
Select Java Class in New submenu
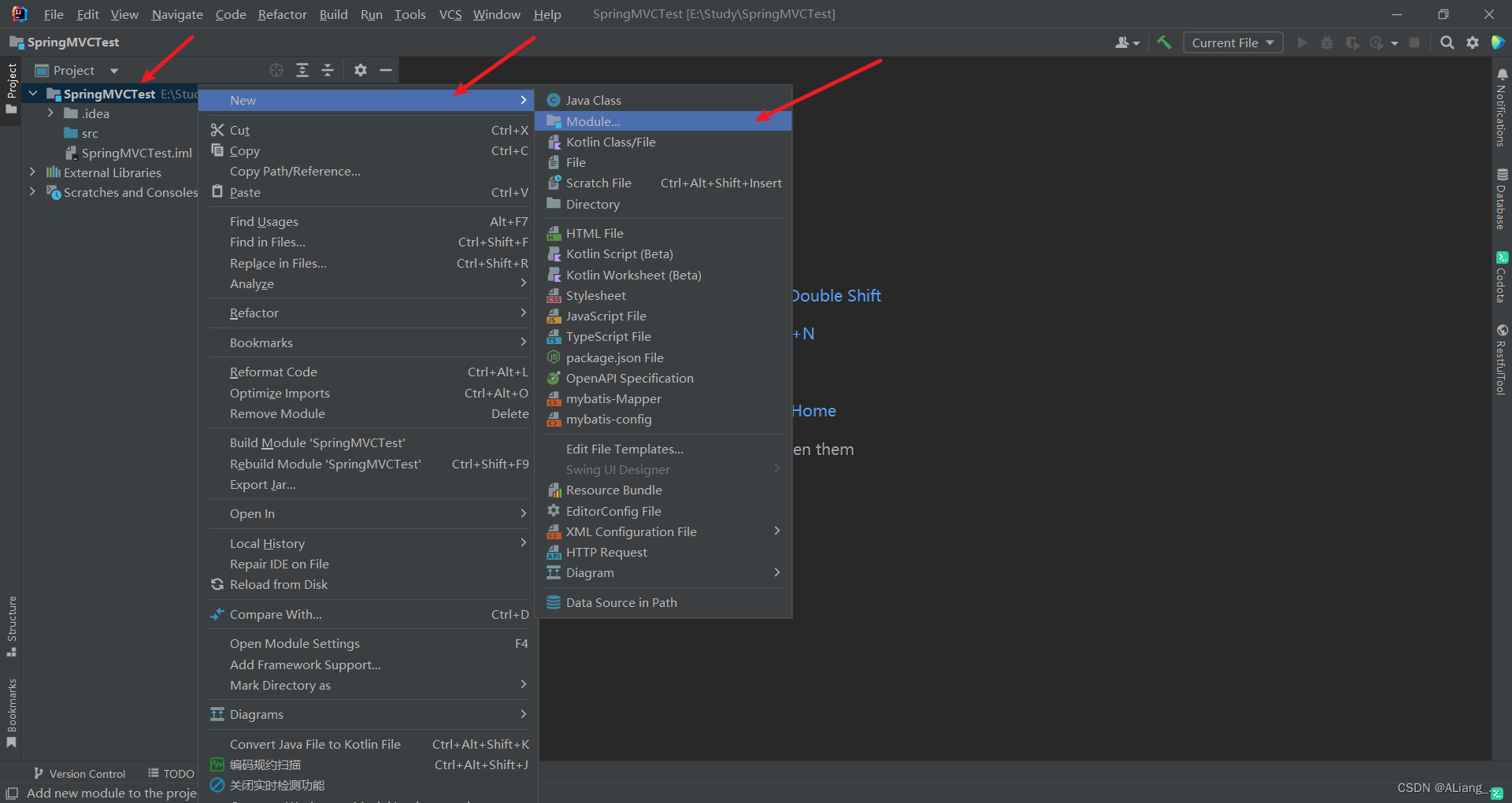(663, 100)
